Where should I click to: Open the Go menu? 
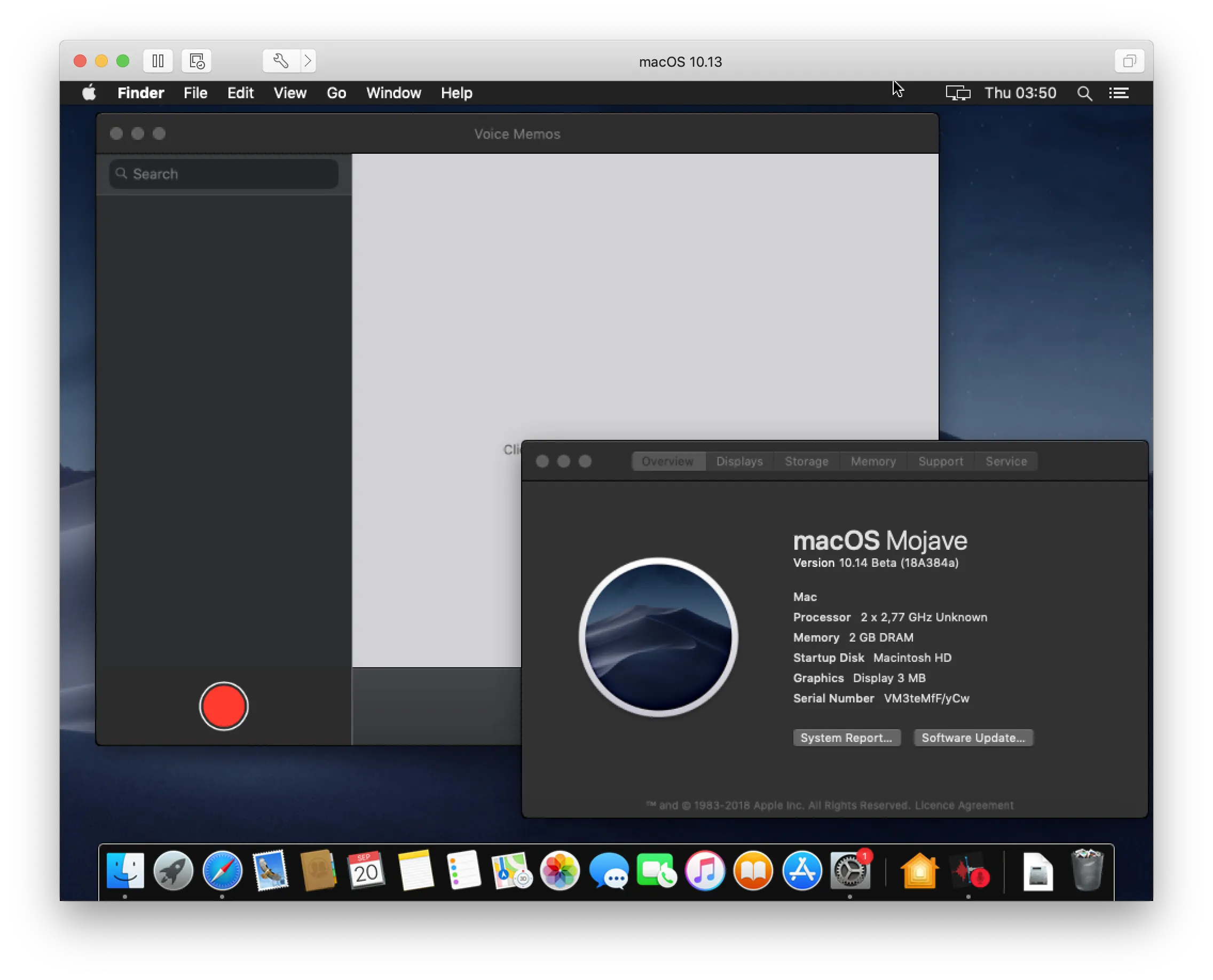coord(336,93)
